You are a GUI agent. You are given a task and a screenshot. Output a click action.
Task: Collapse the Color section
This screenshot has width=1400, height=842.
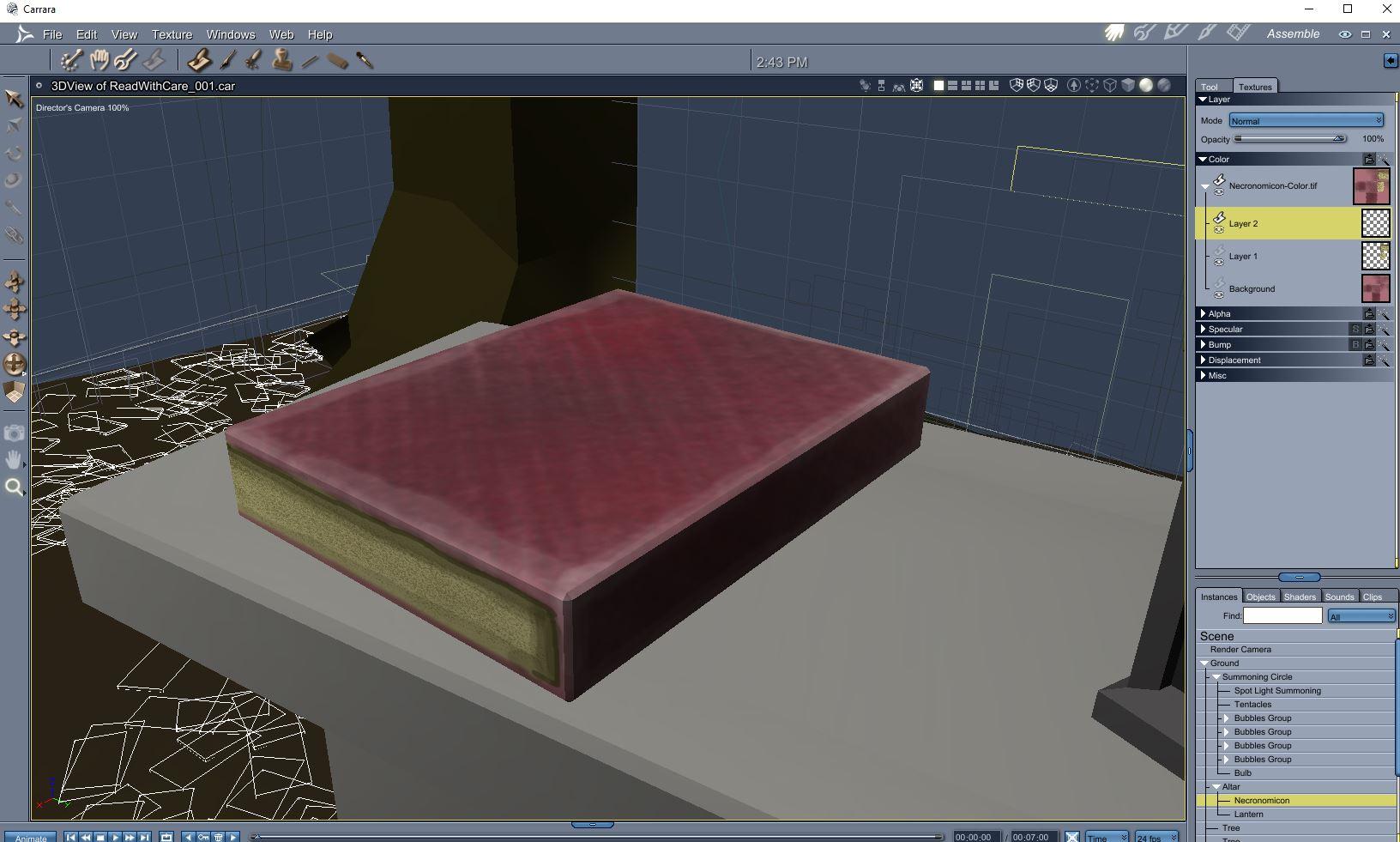[1203, 159]
